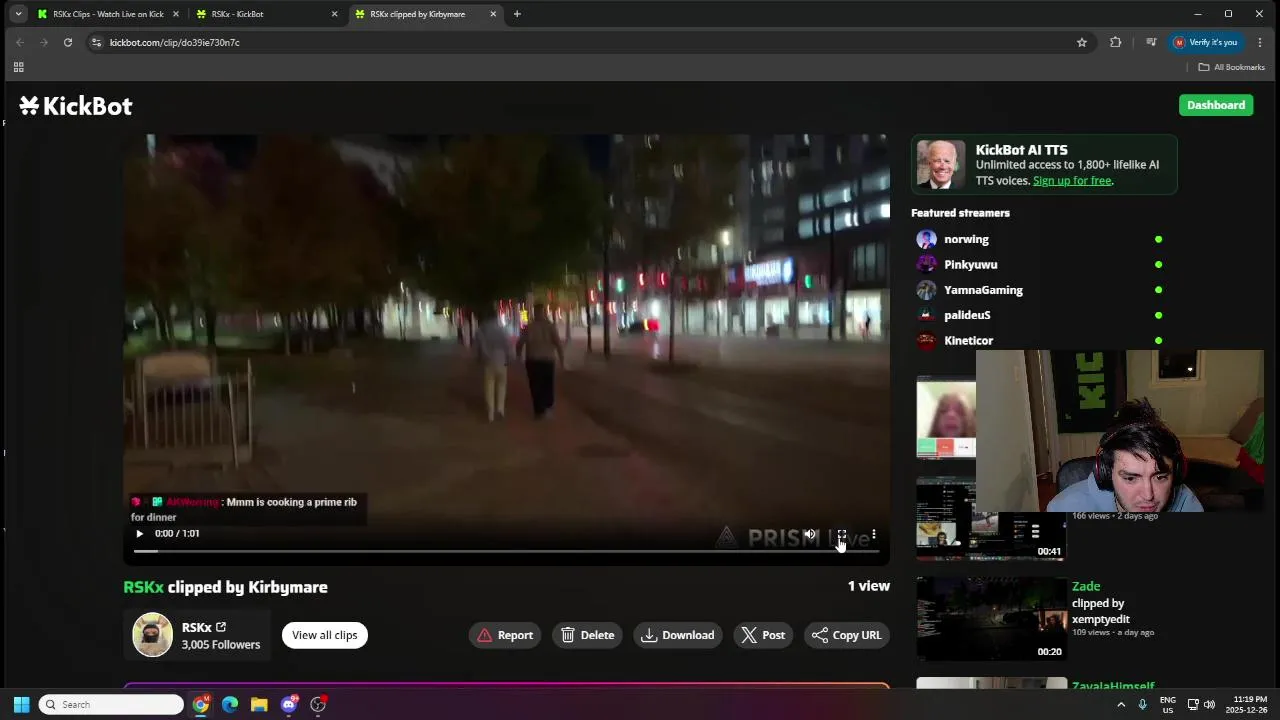Open Chrome's three-dot menu
Viewport: 1280px width, 720px height.
(1260, 42)
